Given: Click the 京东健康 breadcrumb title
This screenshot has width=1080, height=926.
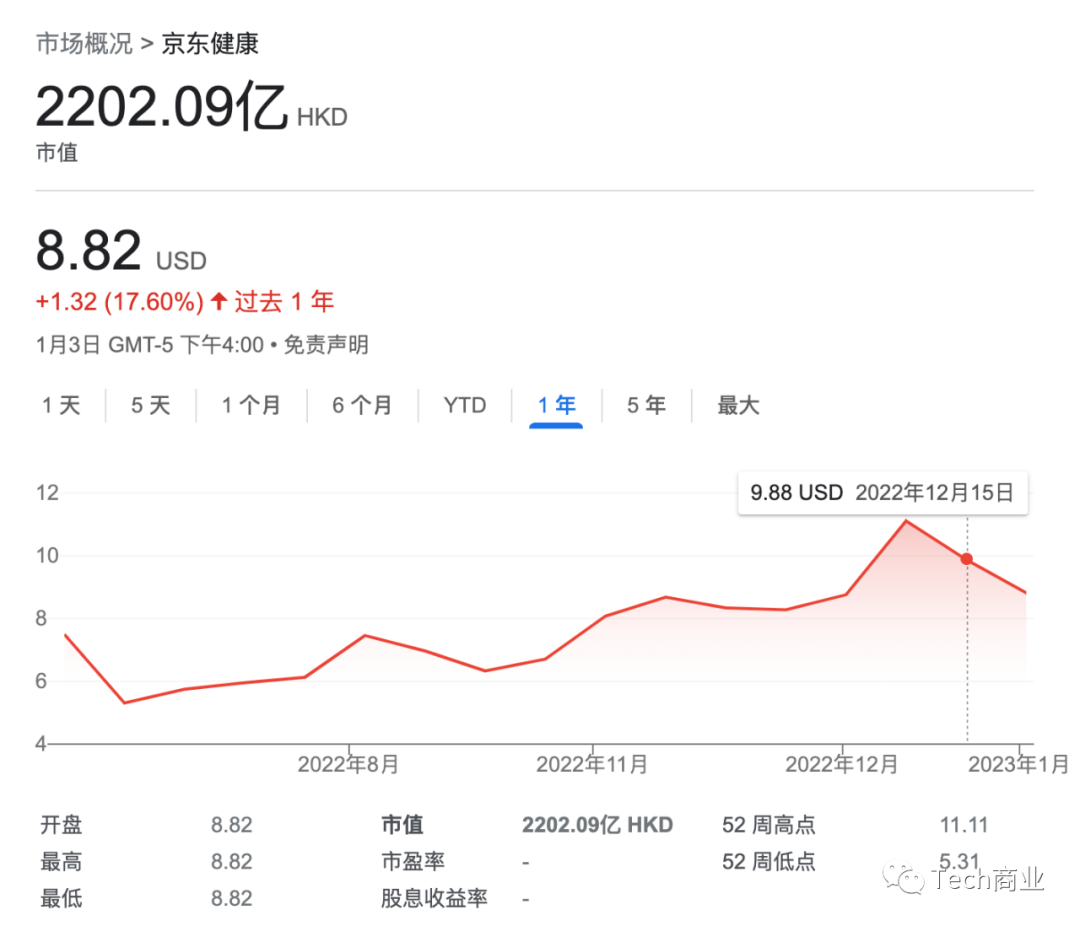Looking at the screenshot, I should (210, 44).
